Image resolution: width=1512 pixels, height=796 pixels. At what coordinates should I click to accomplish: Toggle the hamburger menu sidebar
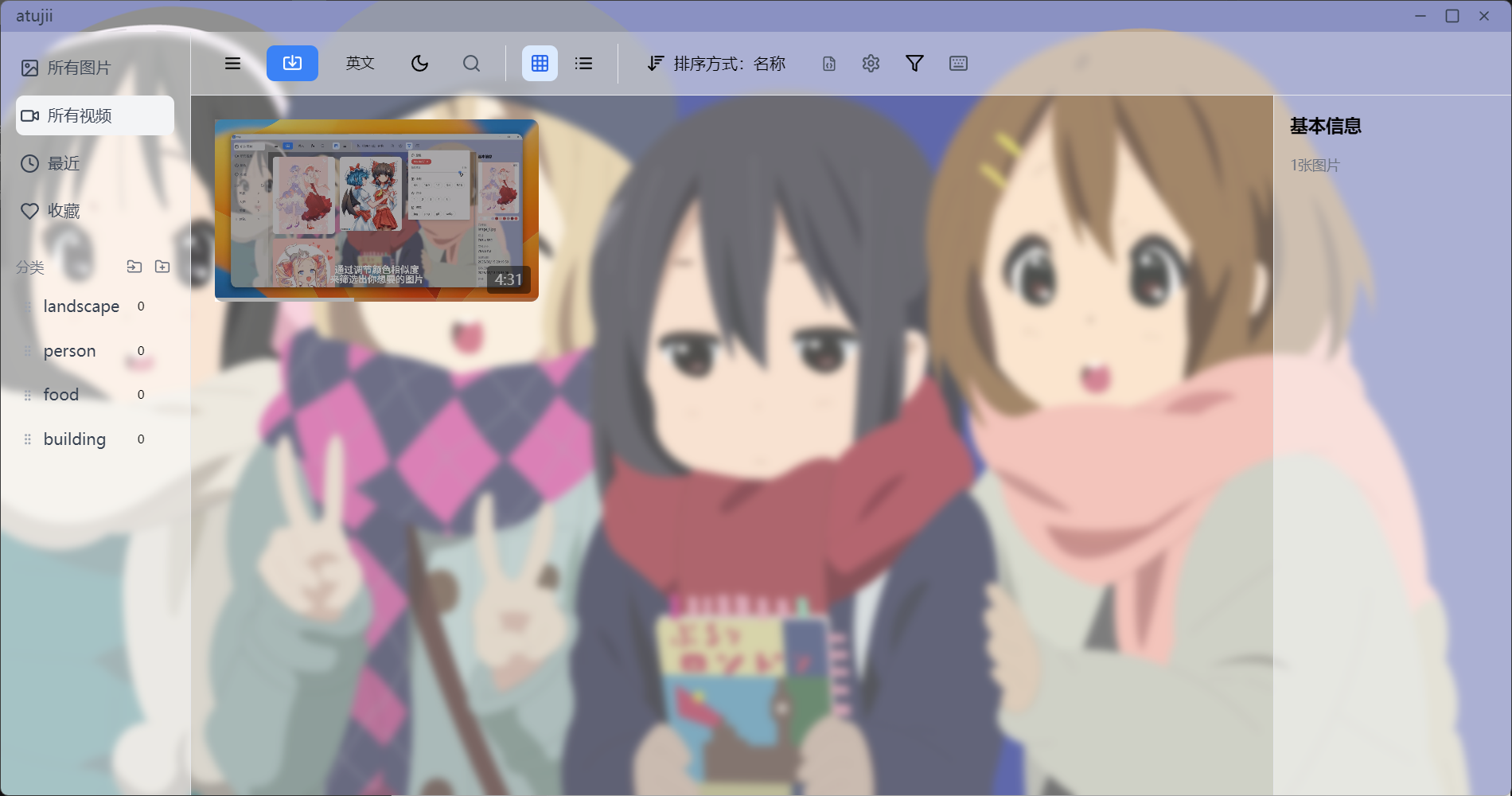coord(232,64)
